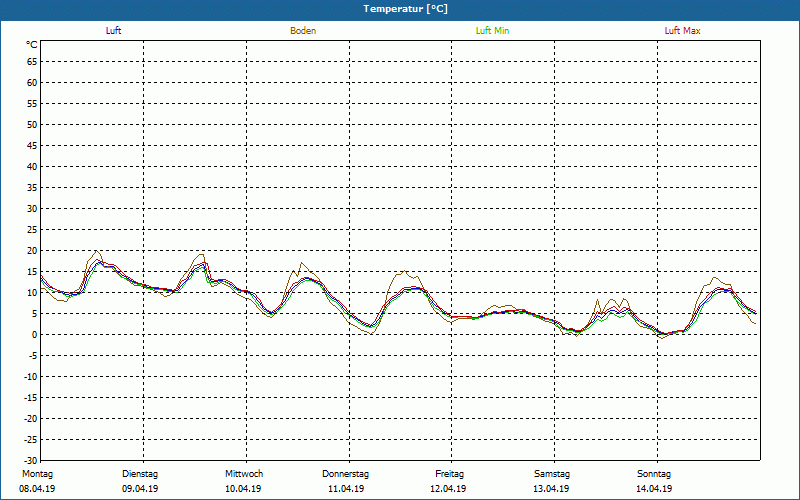The height and width of the screenshot is (500, 800).
Task: Click the 'Temperatur [°C]' chart title
Action: pos(406,9)
